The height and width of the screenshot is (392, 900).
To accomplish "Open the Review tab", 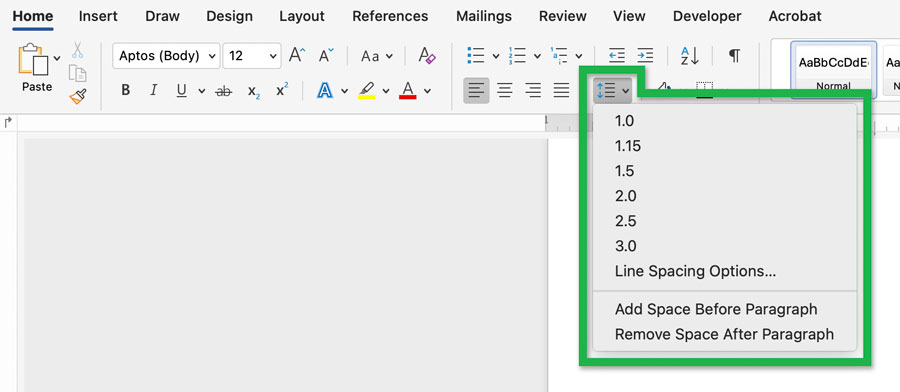I will click(562, 16).
